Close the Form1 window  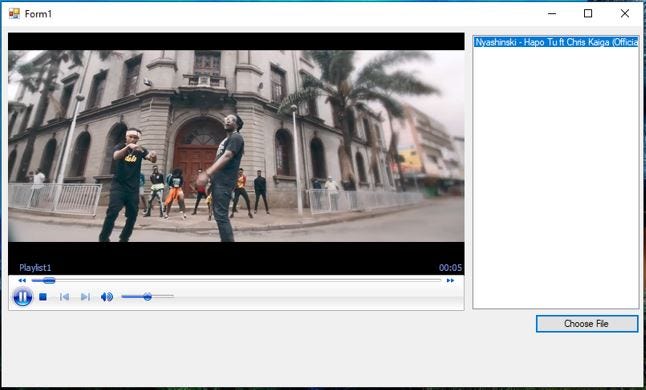(625, 14)
